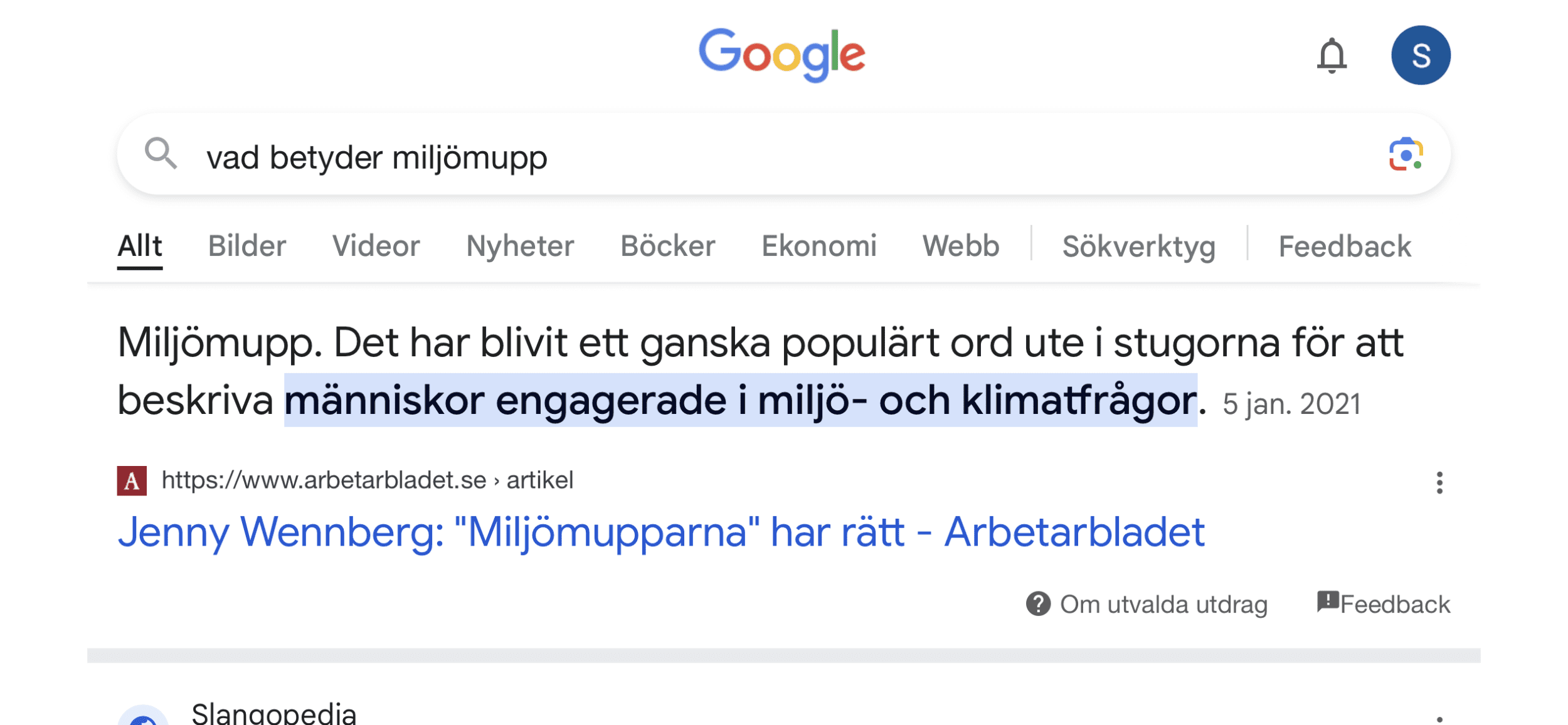Image resolution: width=1568 pixels, height=725 pixels.
Task: Switch to the Bilder tab
Action: pyautogui.click(x=246, y=246)
